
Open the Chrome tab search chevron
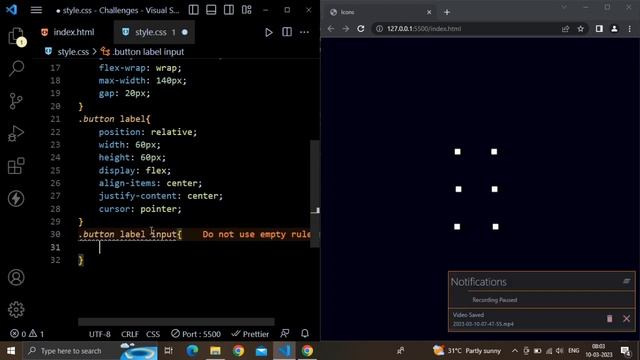click(564, 7)
